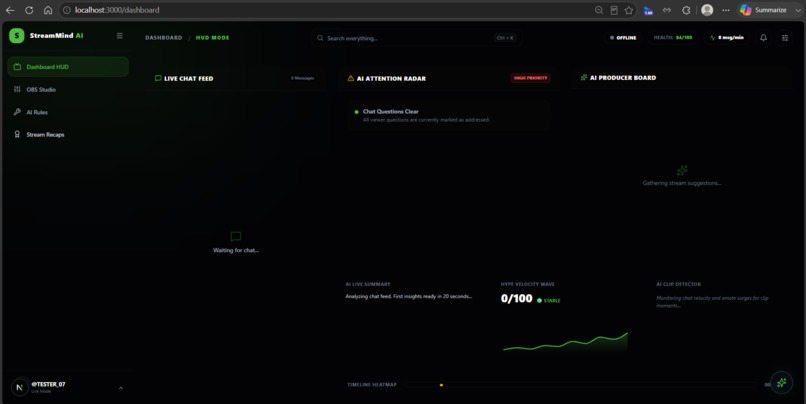Add page to favorites with star icon
806x404 pixels.
629,10
